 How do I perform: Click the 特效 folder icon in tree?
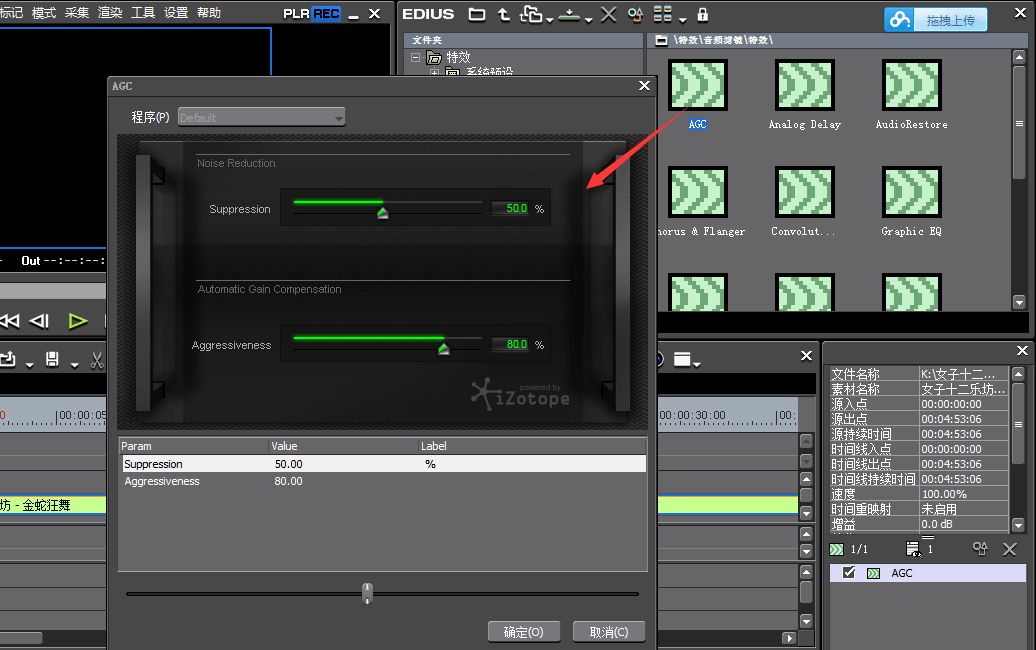(434, 57)
